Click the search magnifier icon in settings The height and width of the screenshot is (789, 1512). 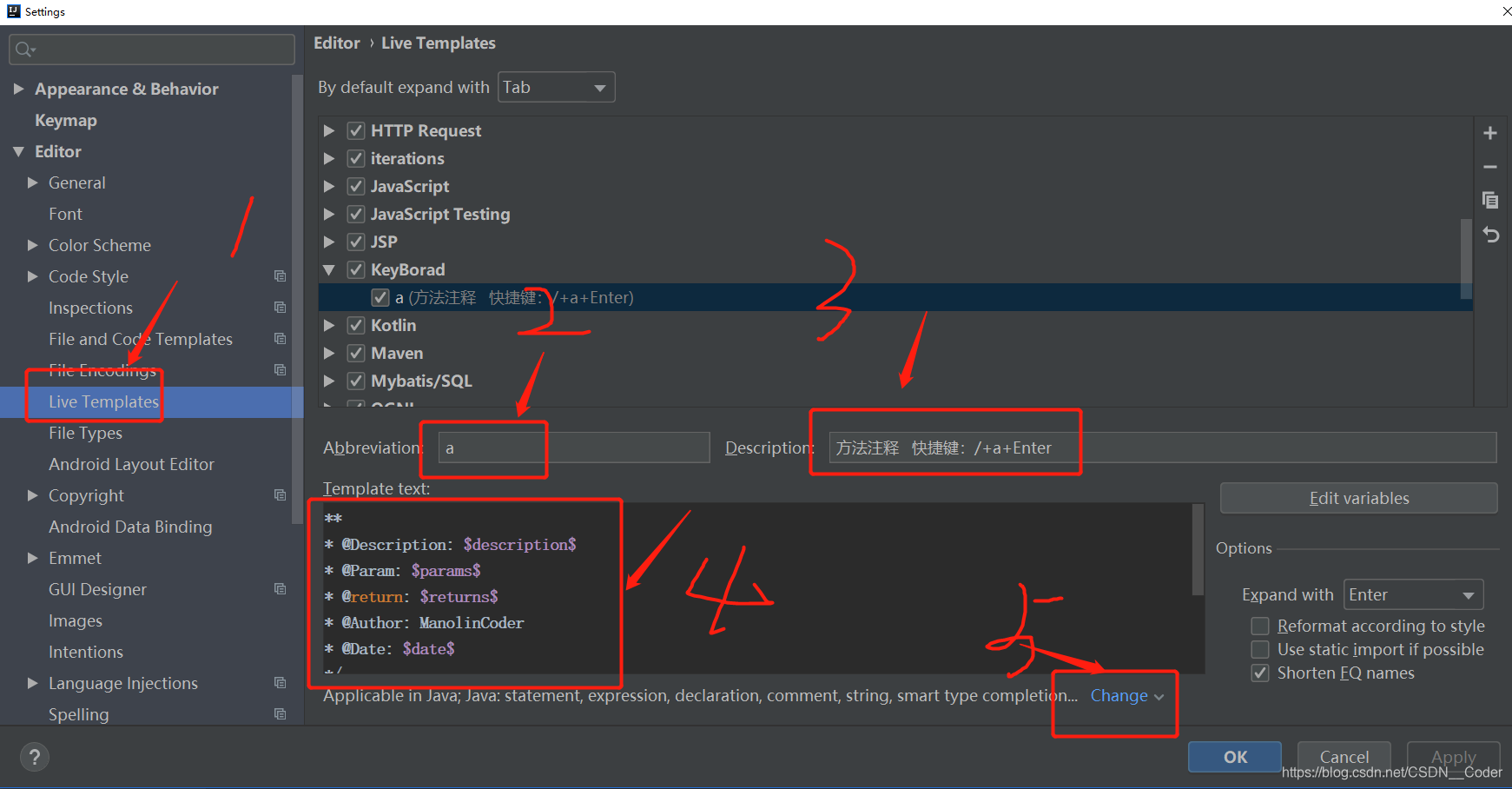[24, 50]
